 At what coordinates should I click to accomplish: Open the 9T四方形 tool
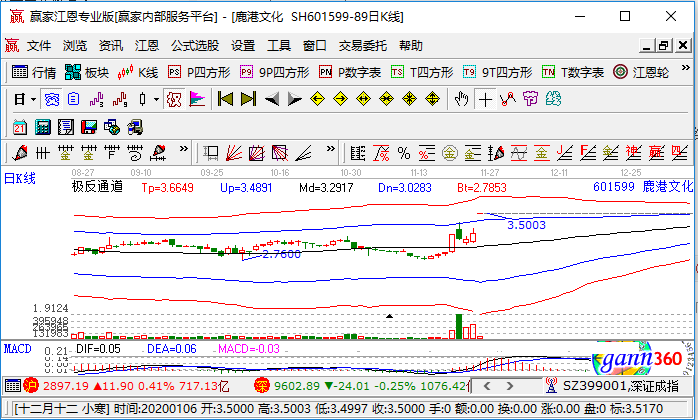(x=498, y=72)
